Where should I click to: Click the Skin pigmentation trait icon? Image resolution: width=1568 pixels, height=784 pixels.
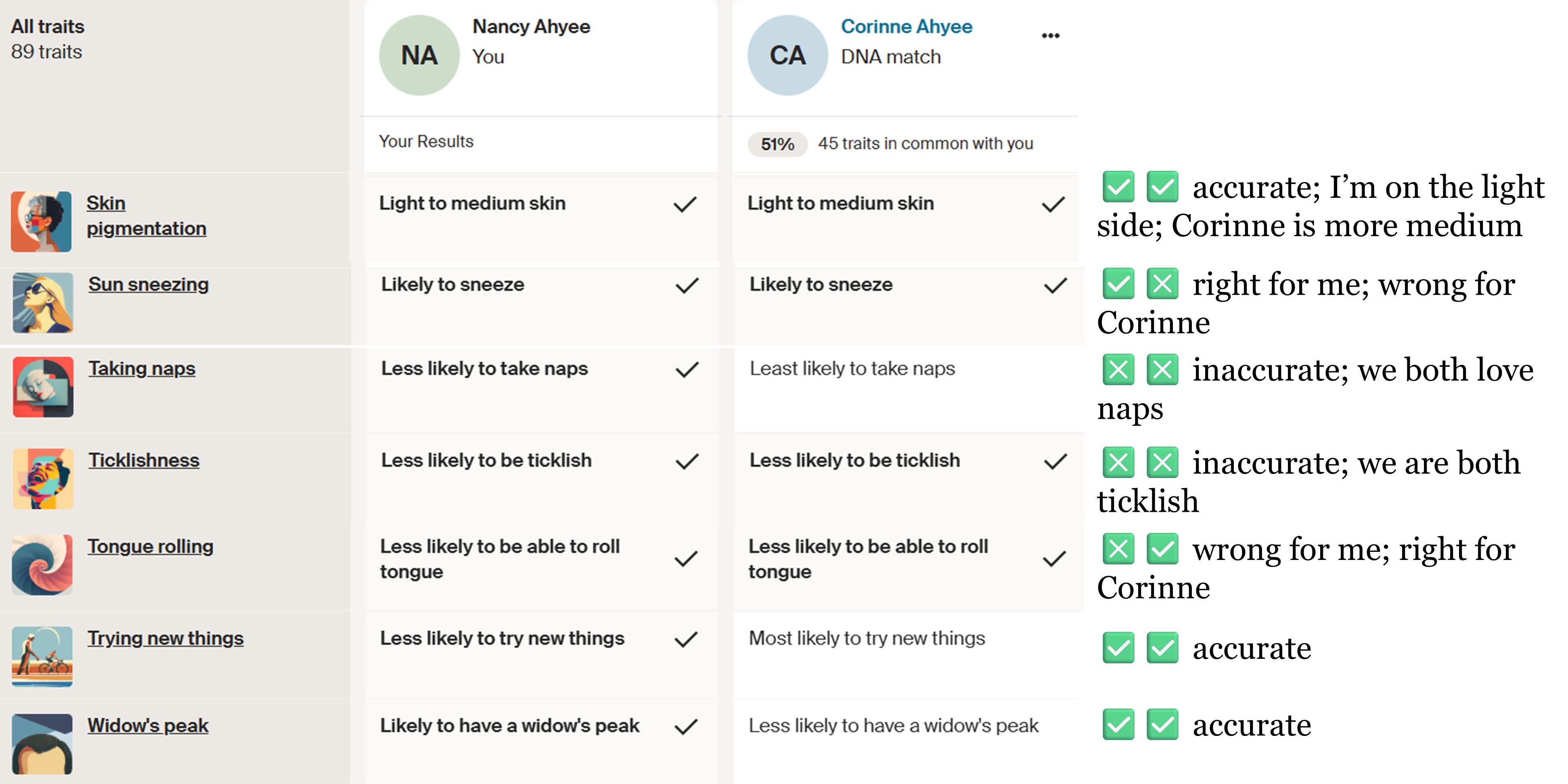click(41, 222)
